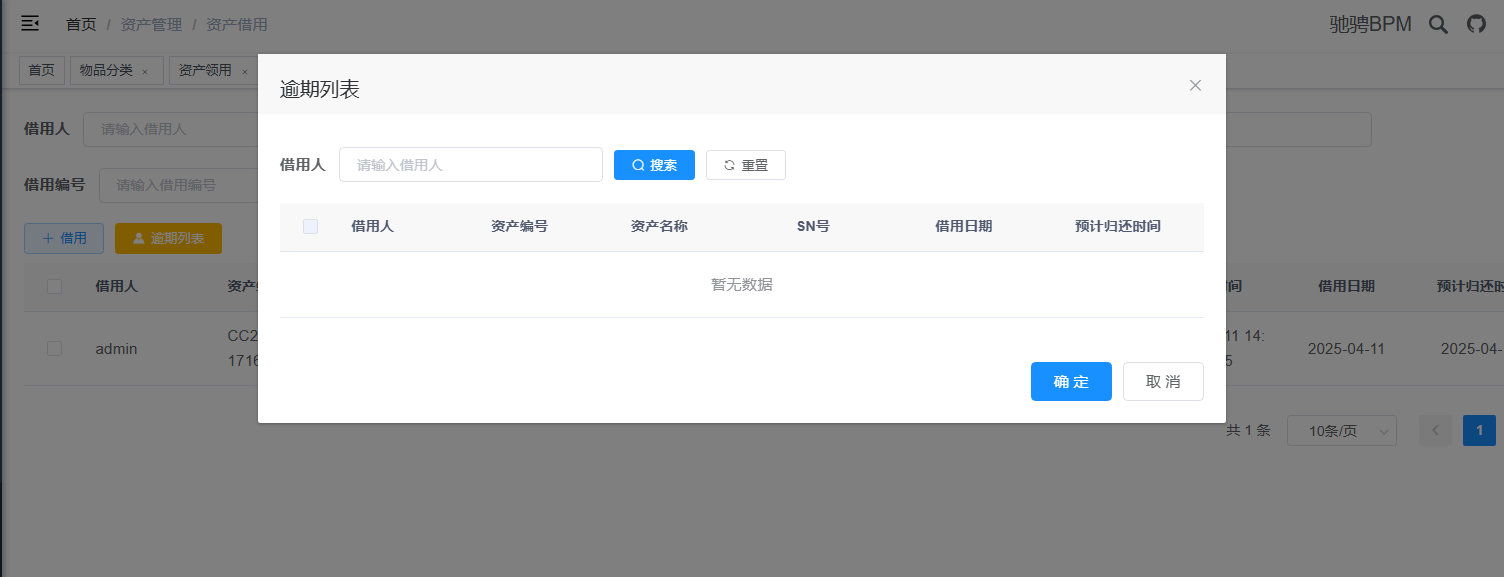Cancel the dialog with 取消
Screen dimensions: 1504x577
1163,381
